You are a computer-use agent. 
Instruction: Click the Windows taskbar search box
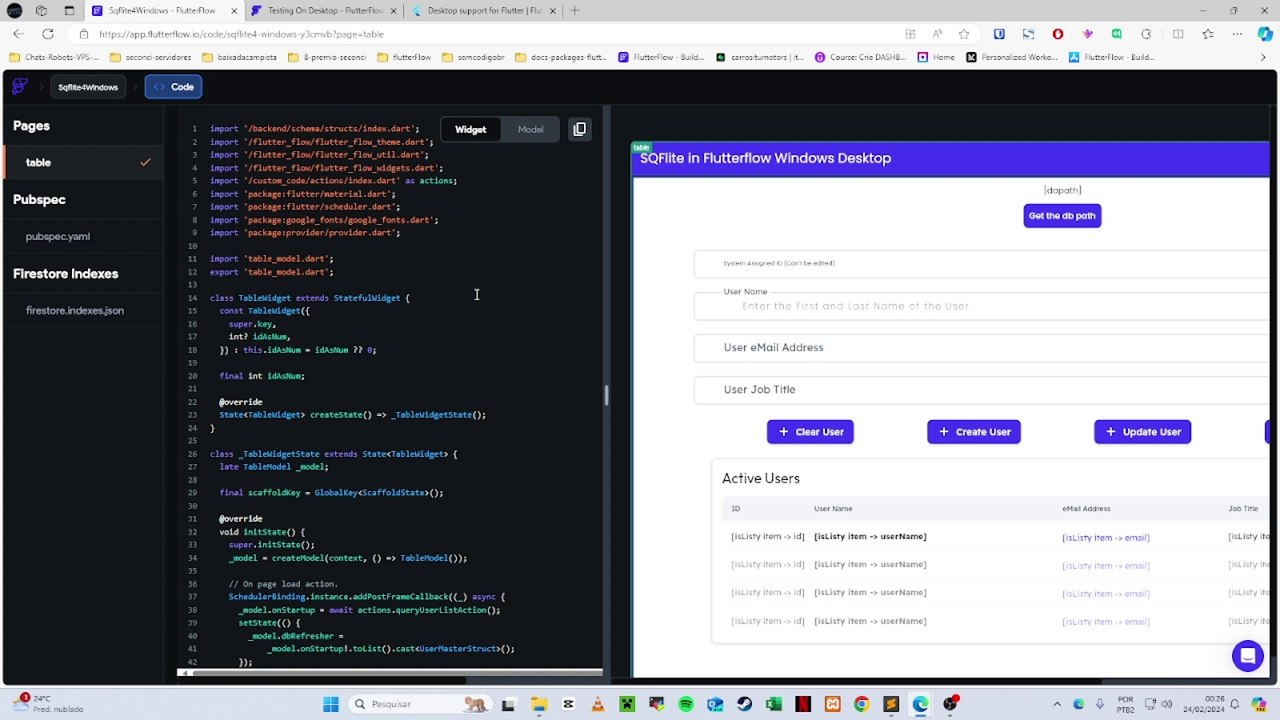[420, 704]
